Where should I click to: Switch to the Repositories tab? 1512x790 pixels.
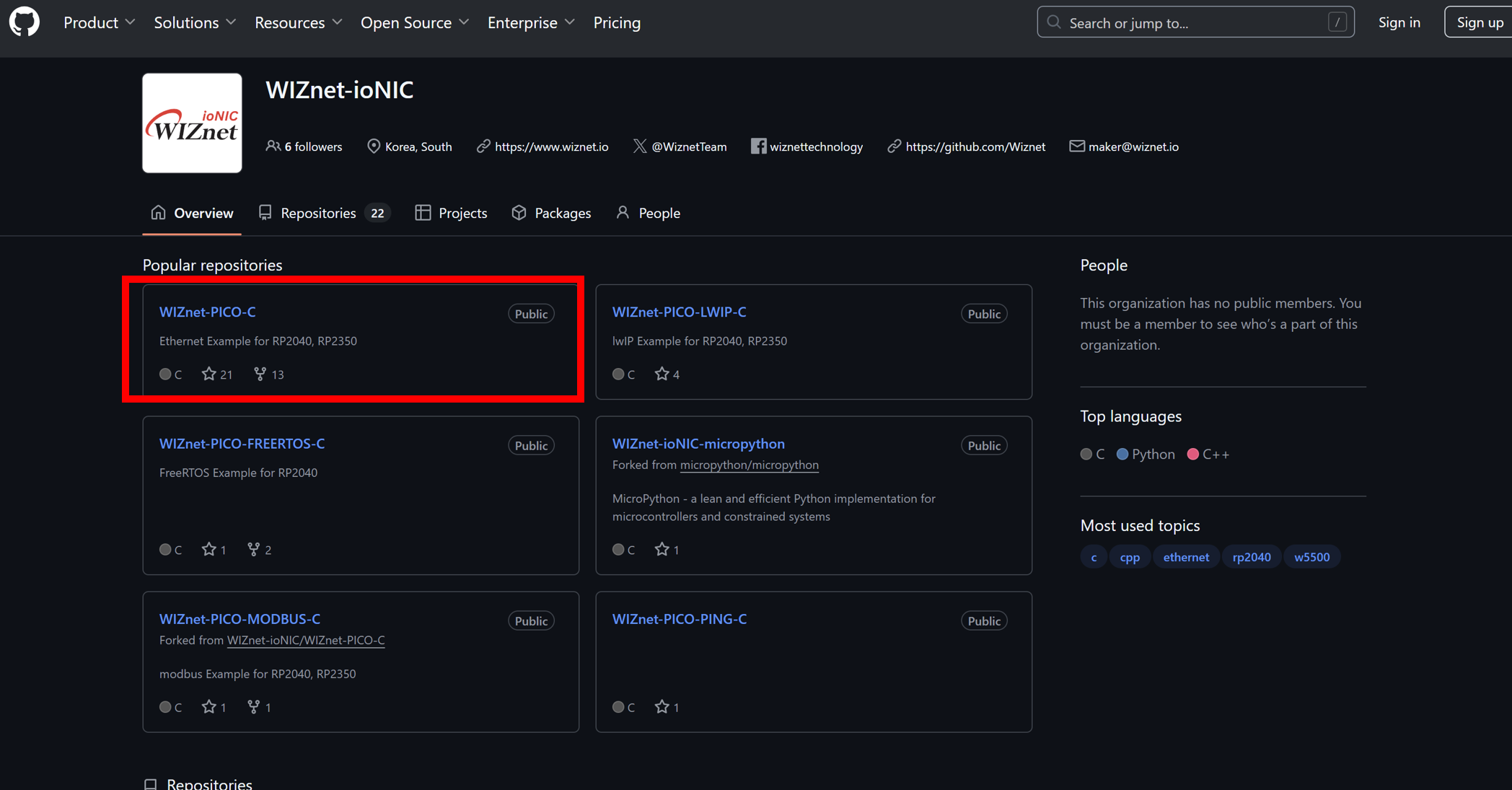(324, 213)
